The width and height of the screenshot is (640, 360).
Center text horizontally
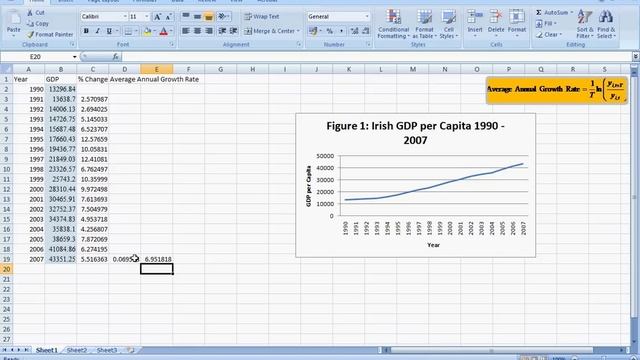click(x=197, y=31)
